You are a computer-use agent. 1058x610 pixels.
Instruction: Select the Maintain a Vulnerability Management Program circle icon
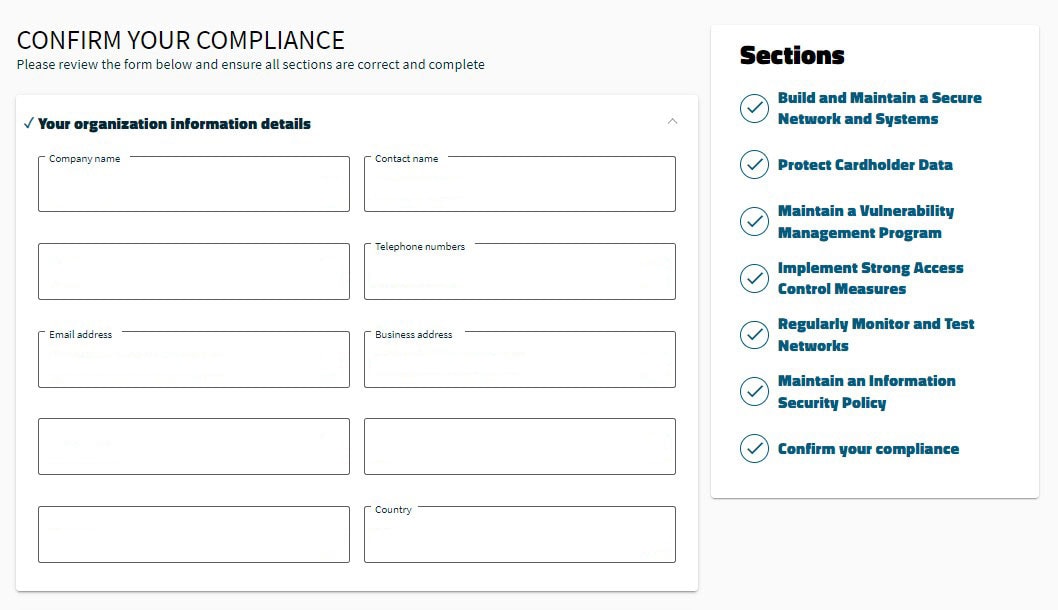coord(755,221)
